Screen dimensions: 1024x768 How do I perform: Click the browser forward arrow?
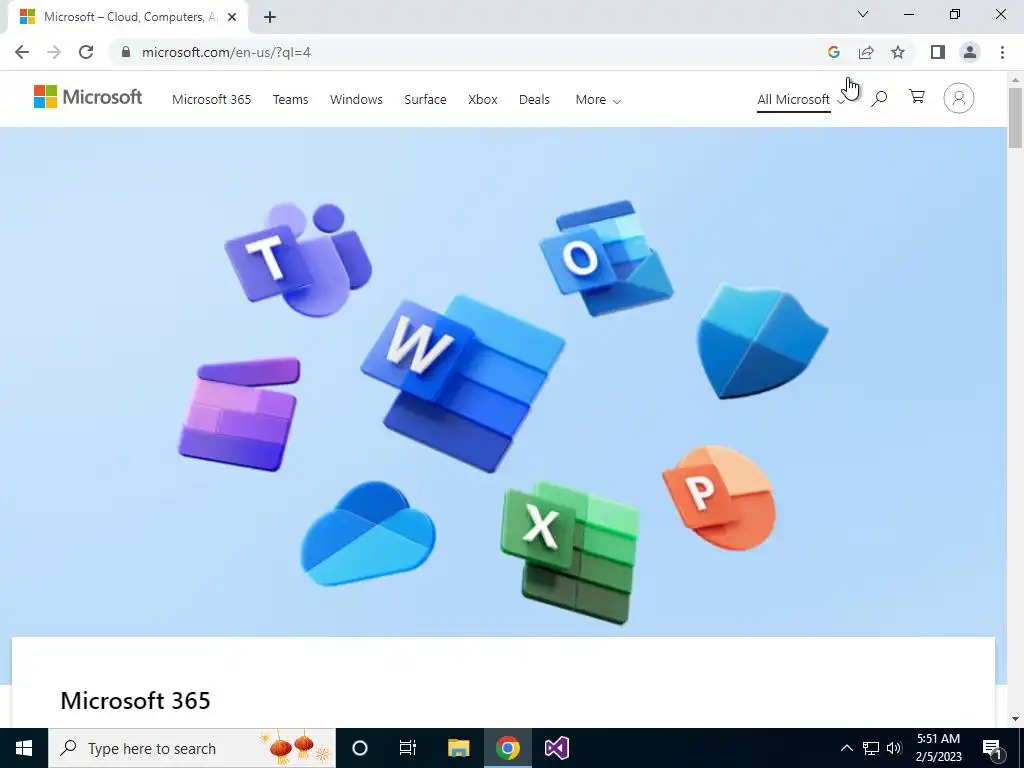(54, 52)
